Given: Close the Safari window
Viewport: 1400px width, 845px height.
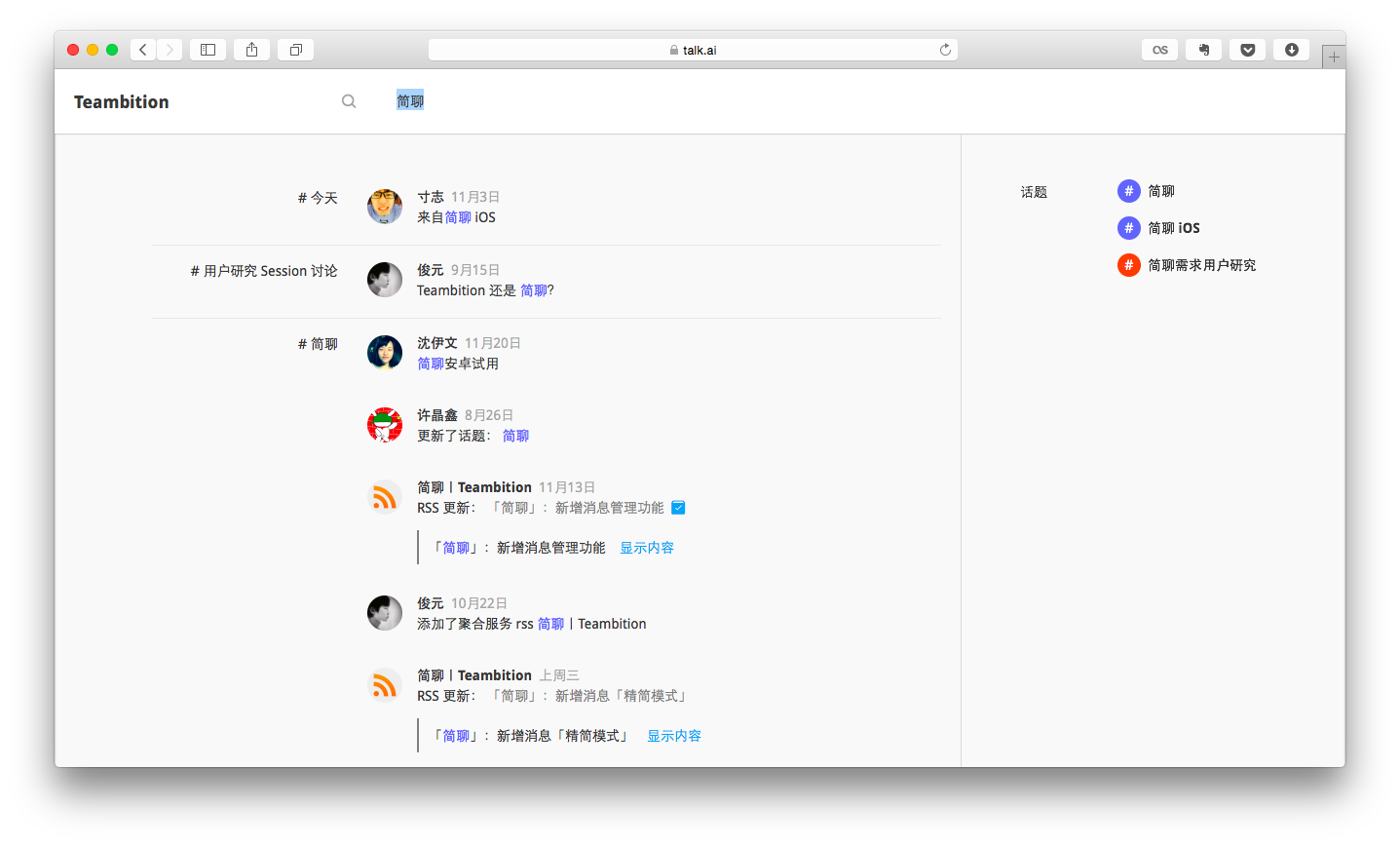Looking at the screenshot, I should (73, 50).
